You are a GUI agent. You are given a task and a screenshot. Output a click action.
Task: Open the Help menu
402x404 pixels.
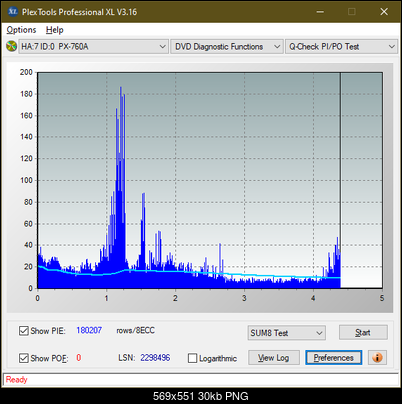[55, 30]
